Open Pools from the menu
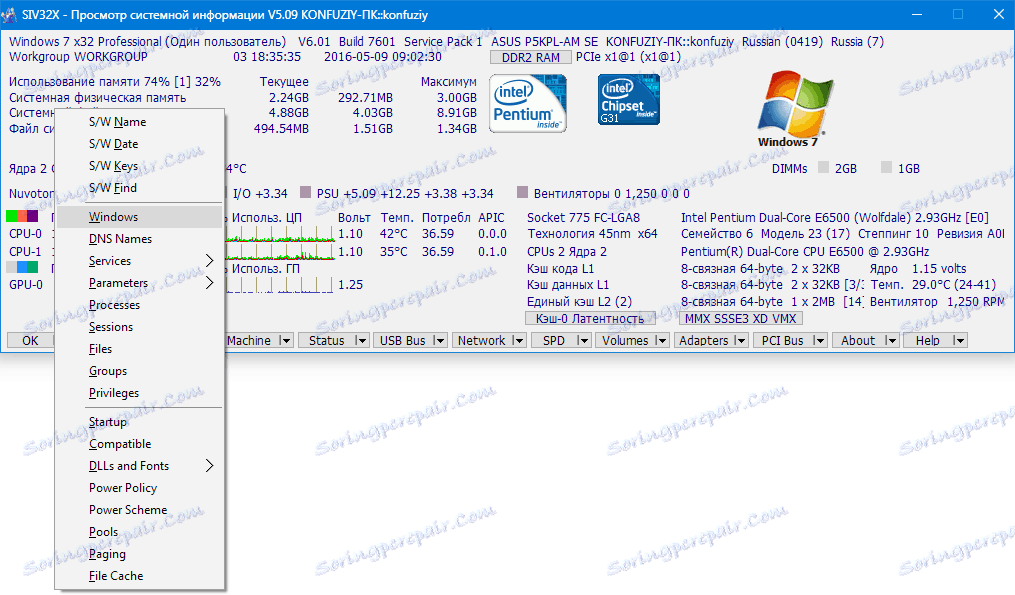 point(140,532)
